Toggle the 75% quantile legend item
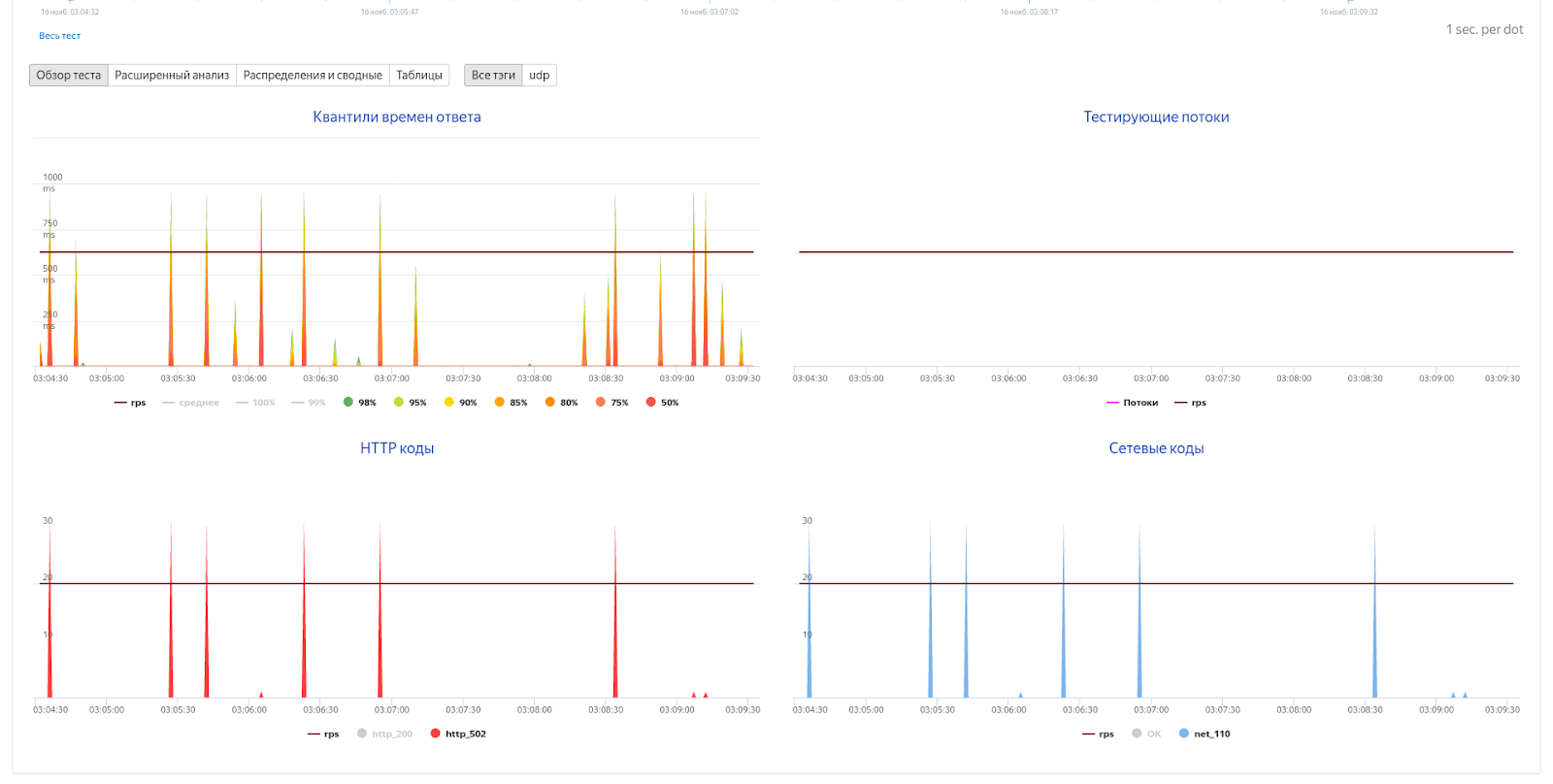 [x=612, y=403]
